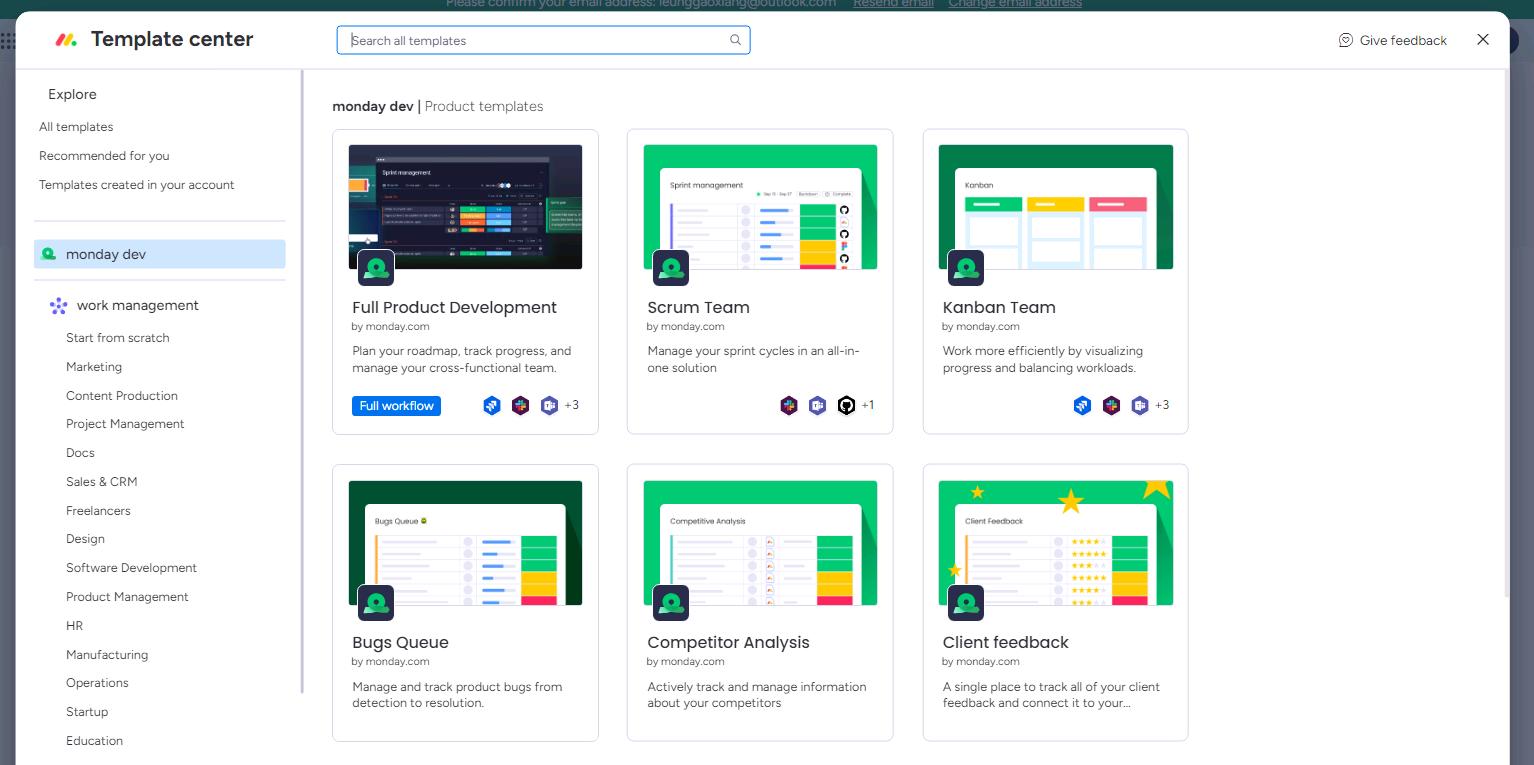Open the Docs category
The image size is (1534, 765).
coord(80,453)
